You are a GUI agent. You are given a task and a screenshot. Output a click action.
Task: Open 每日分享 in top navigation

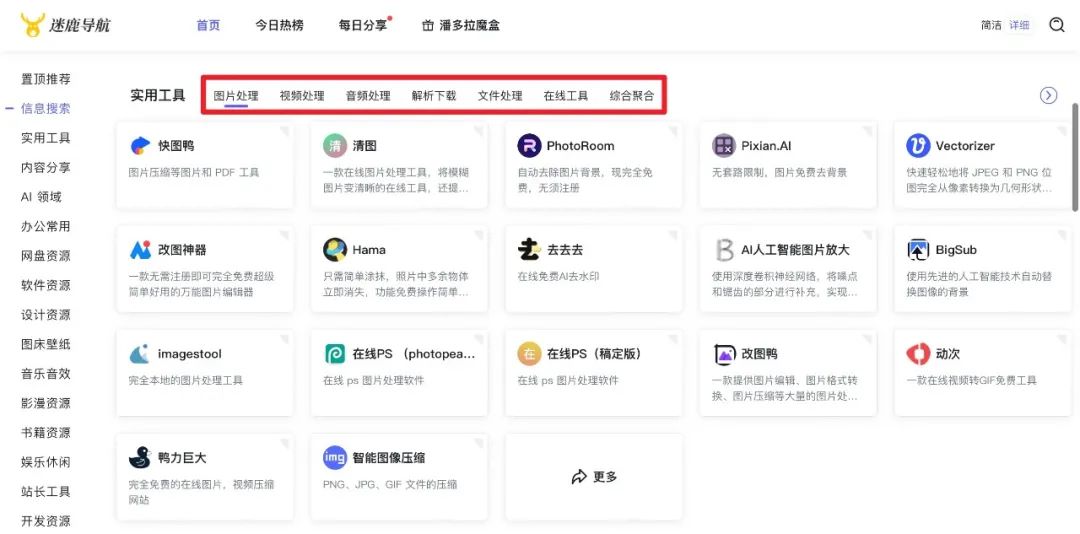(x=363, y=25)
